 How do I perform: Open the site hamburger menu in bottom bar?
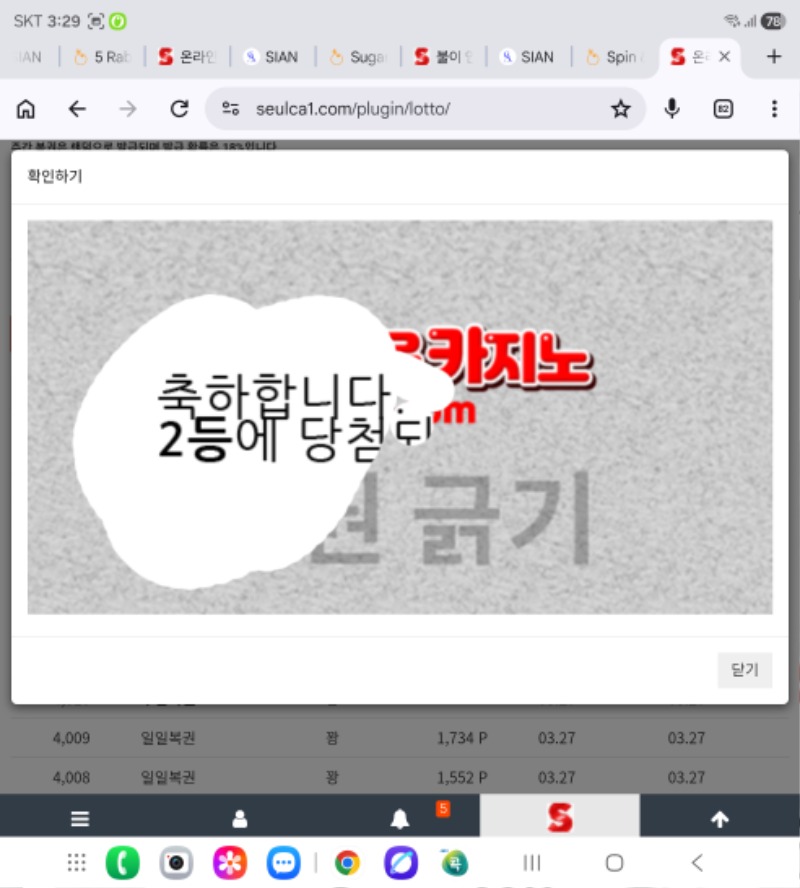(x=80, y=819)
